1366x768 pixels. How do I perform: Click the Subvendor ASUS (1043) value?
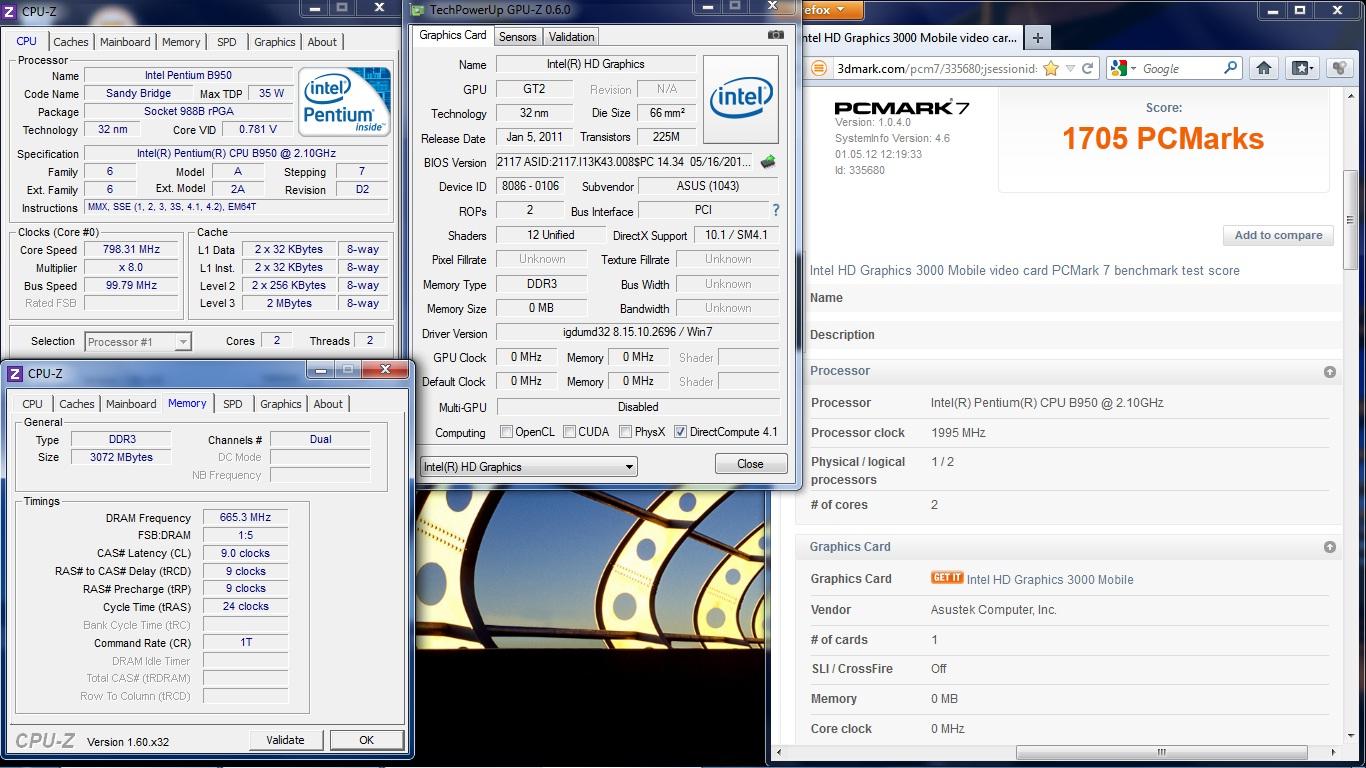click(708, 186)
